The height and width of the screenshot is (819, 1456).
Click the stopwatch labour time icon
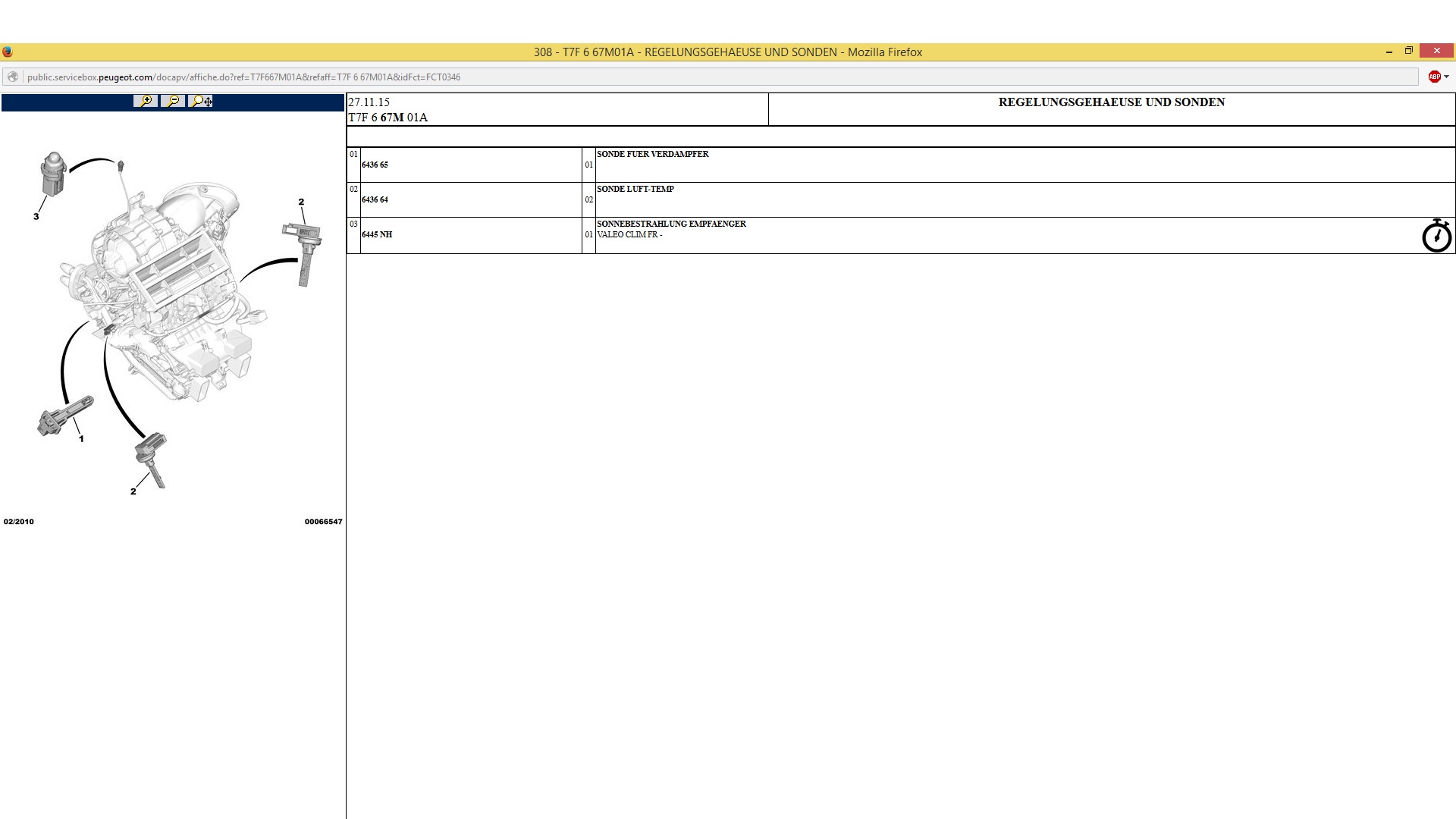[1436, 236]
